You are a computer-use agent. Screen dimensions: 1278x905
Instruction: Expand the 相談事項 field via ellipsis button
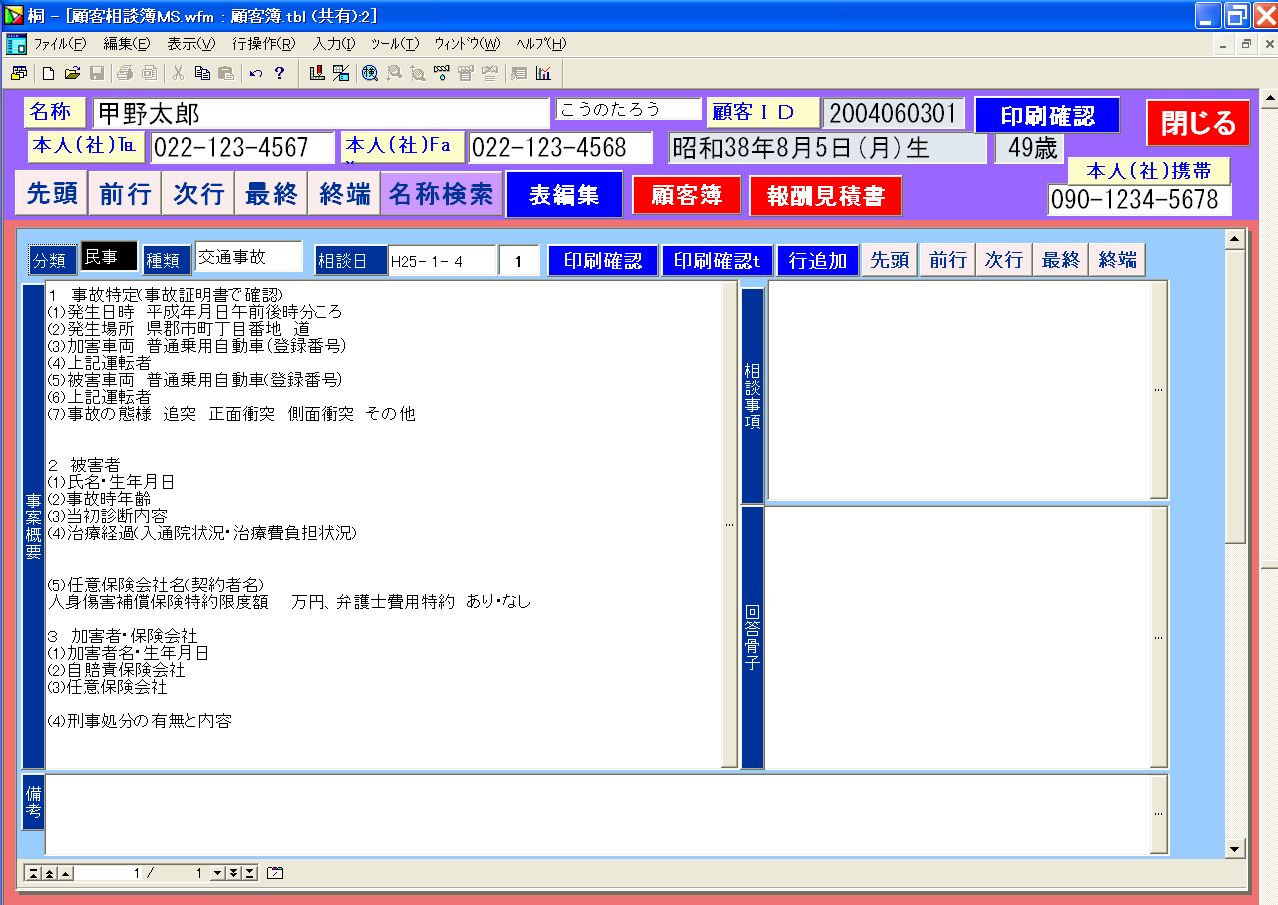point(1158,390)
